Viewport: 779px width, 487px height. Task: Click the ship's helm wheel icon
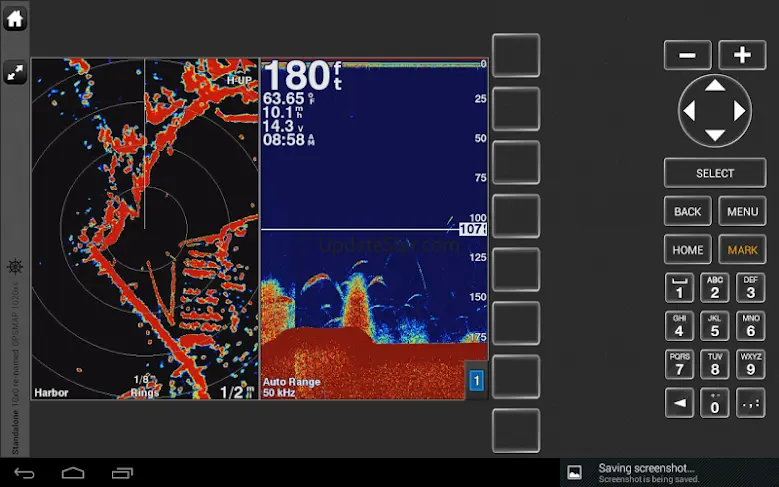[15, 267]
